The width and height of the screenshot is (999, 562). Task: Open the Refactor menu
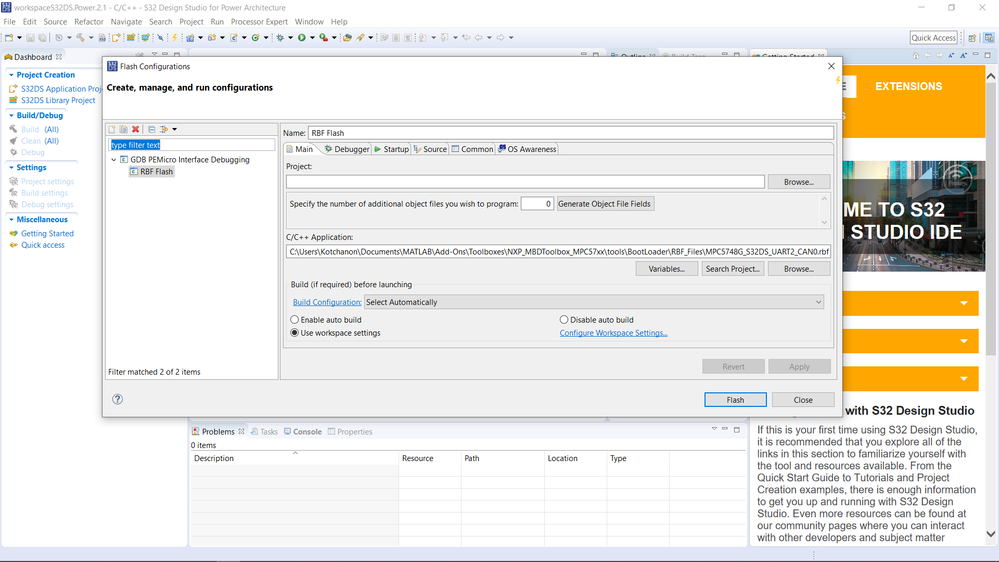89,22
